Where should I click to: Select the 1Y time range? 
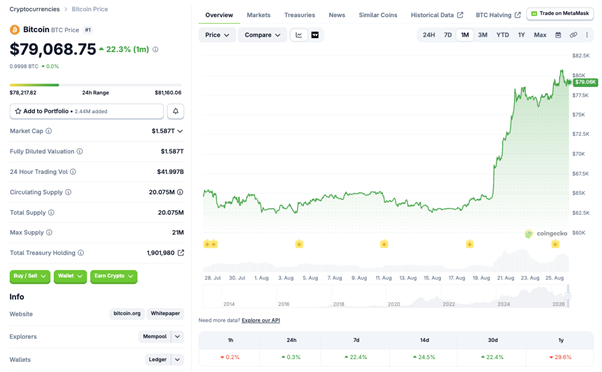click(x=521, y=35)
